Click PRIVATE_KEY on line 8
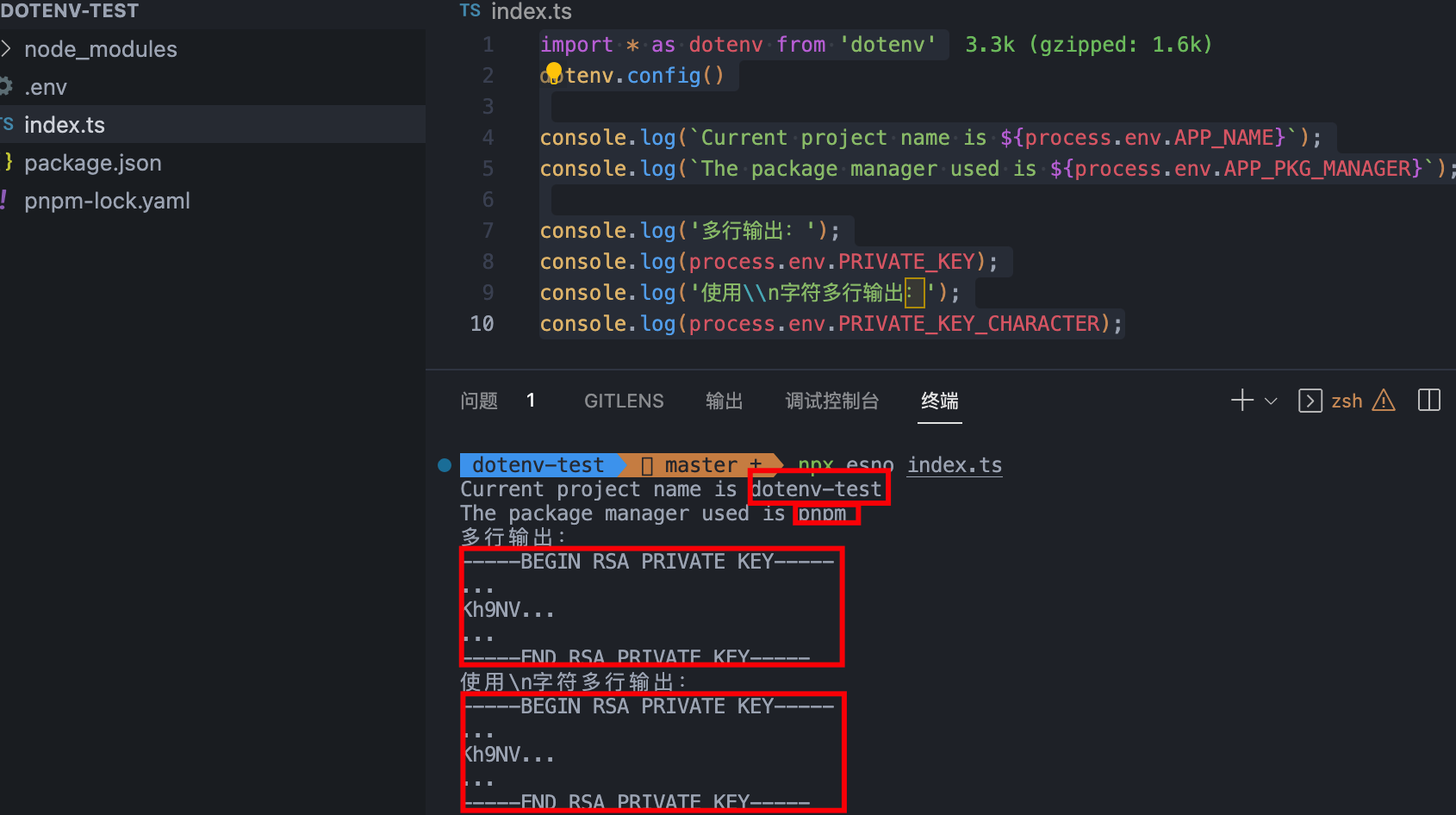This screenshot has width=1456, height=815. (x=906, y=262)
